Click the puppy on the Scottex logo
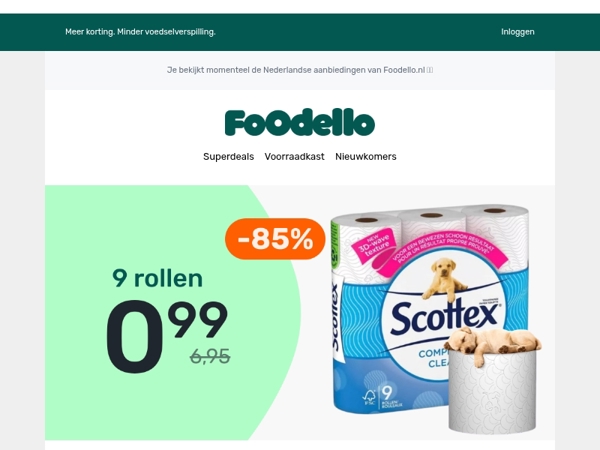 pyautogui.click(x=444, y=278)
